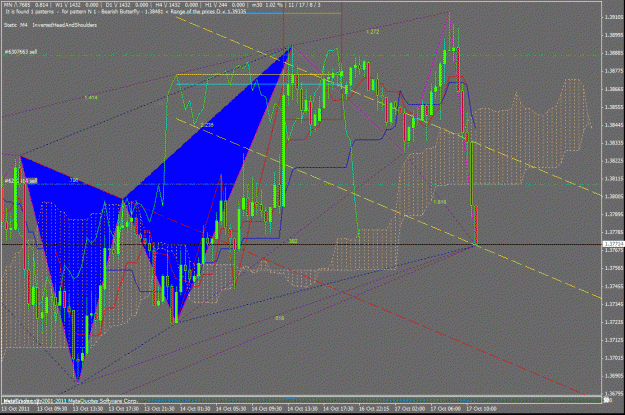The width and height of the screenshot is (625, 415).
Task: Click the 1.37455 price scale label
Action: point(614,286)
